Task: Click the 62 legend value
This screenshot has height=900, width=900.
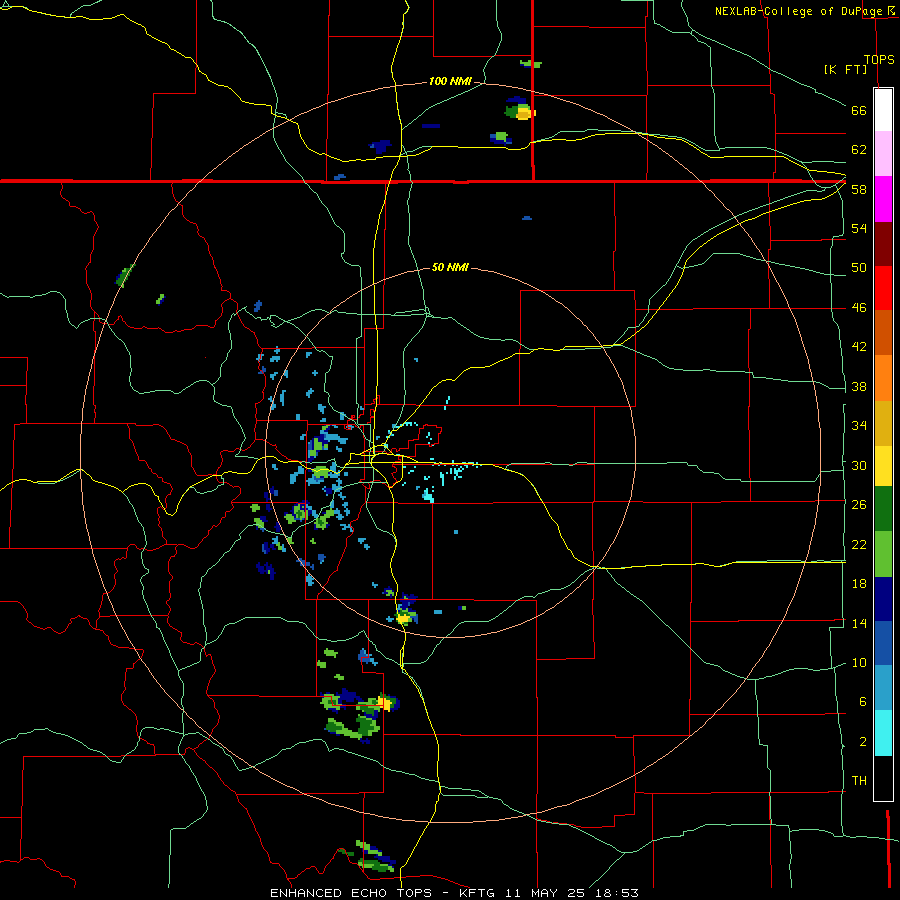Action: click(859, 150)
